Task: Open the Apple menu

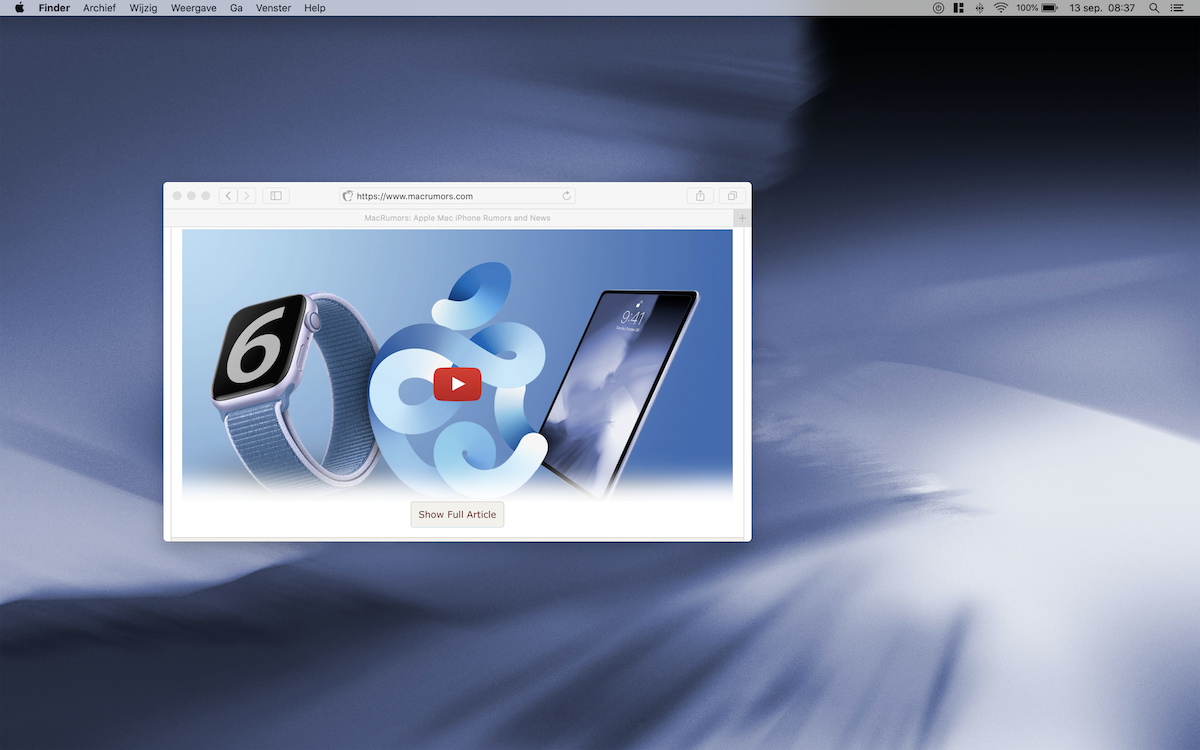Action: [19, 8]
